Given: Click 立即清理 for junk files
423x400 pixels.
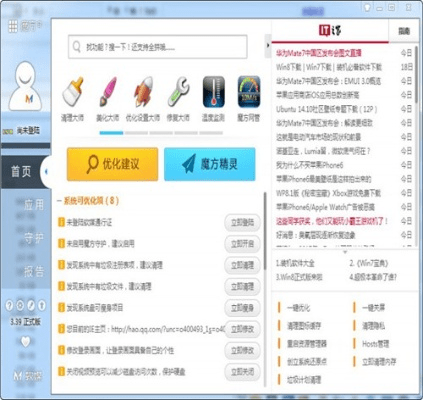Looking at the screenshot, I should [x=242, y=286].
